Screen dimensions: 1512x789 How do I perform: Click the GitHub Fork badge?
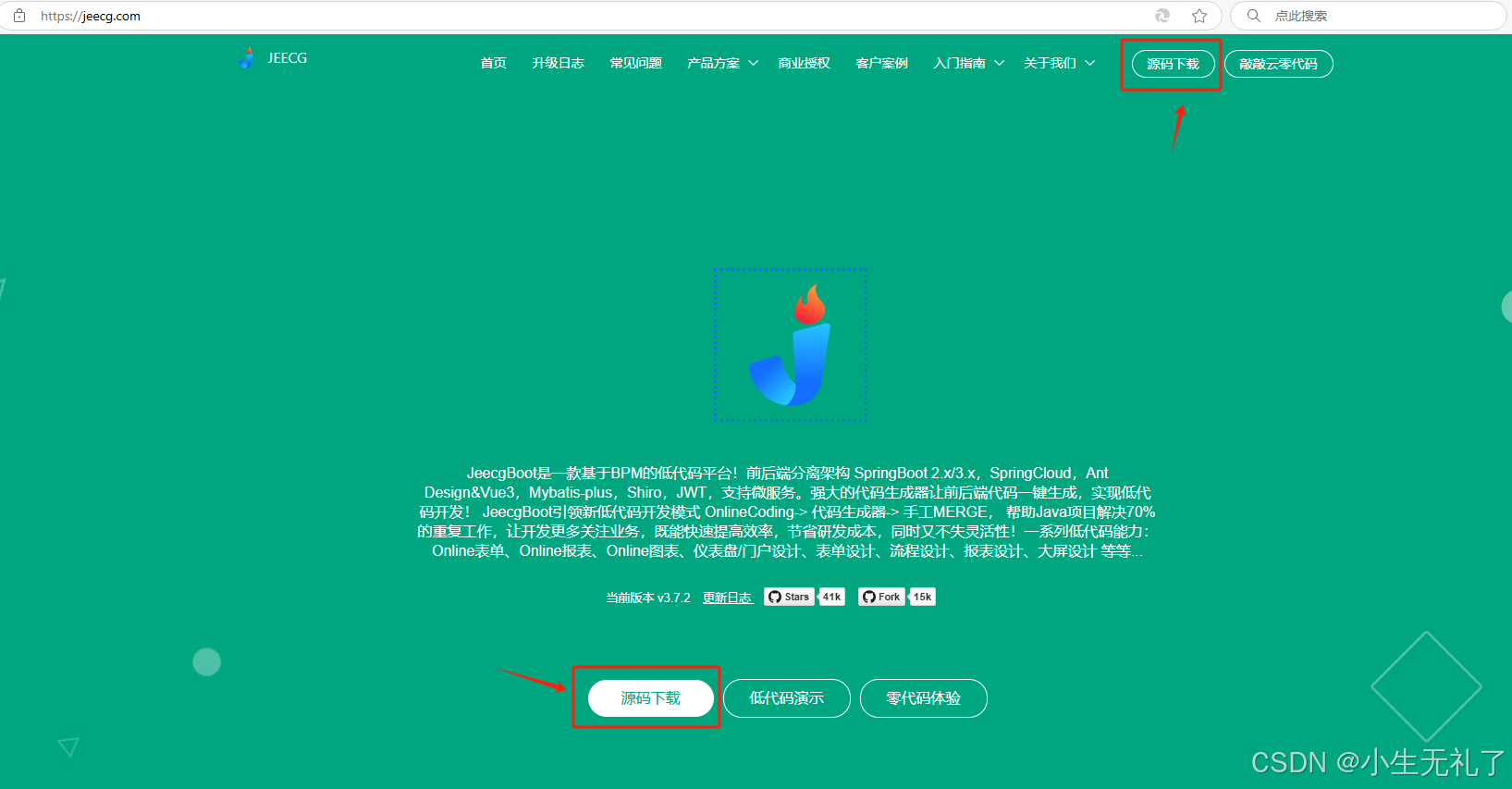coord(882,597)
